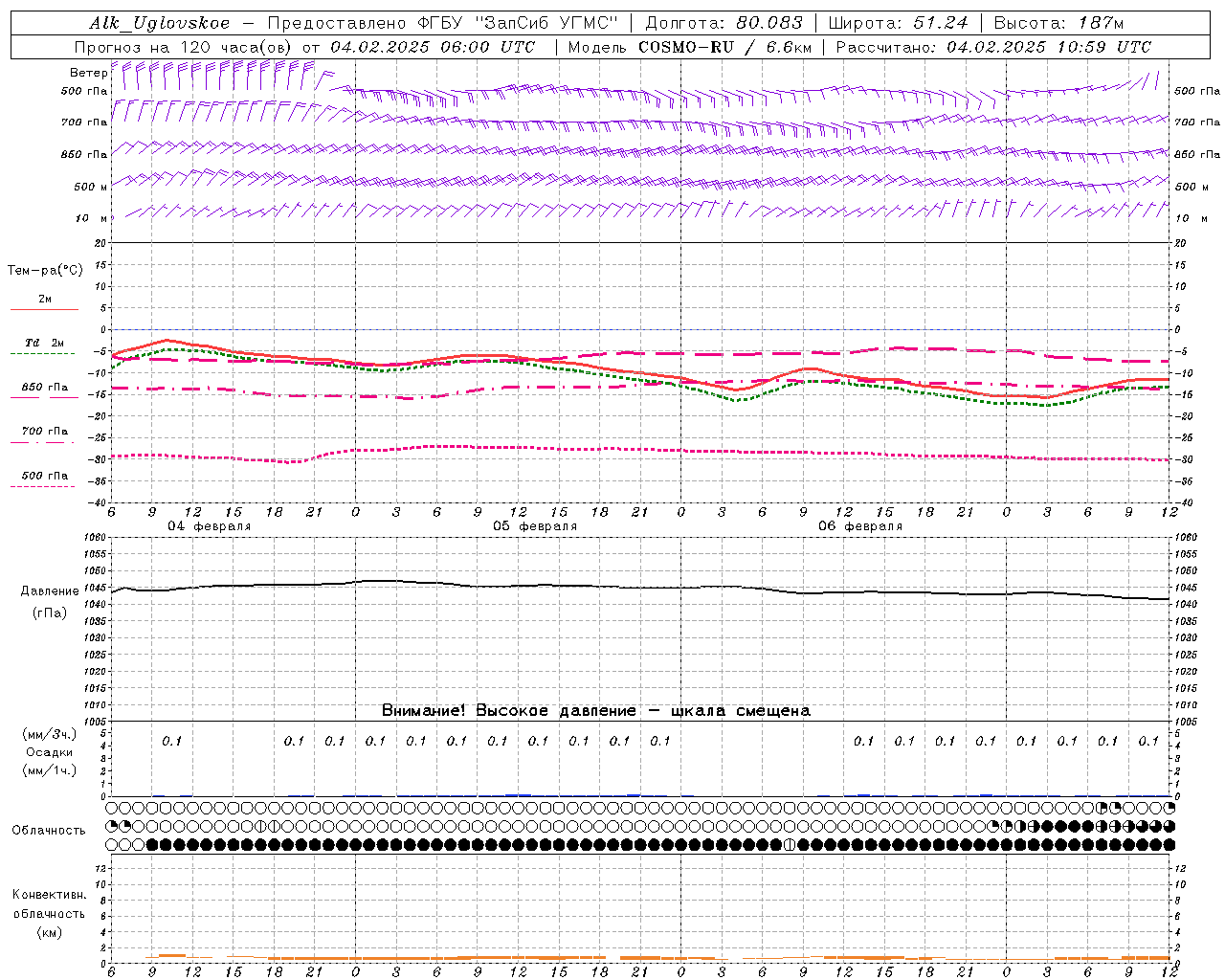Click the Ветер panel label

pos(88,73)
